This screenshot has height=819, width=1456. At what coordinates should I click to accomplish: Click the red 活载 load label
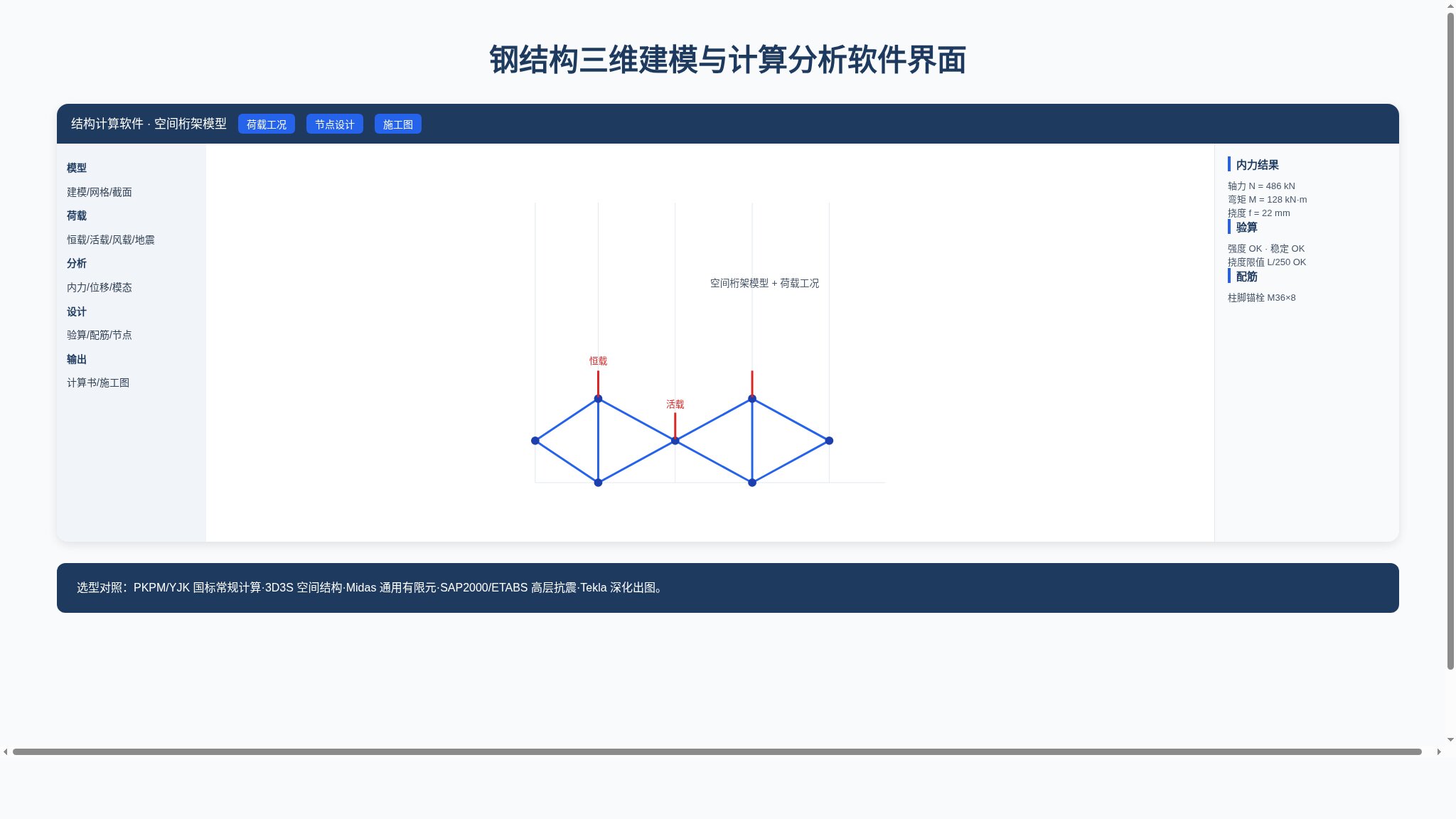tap(675, 405)
